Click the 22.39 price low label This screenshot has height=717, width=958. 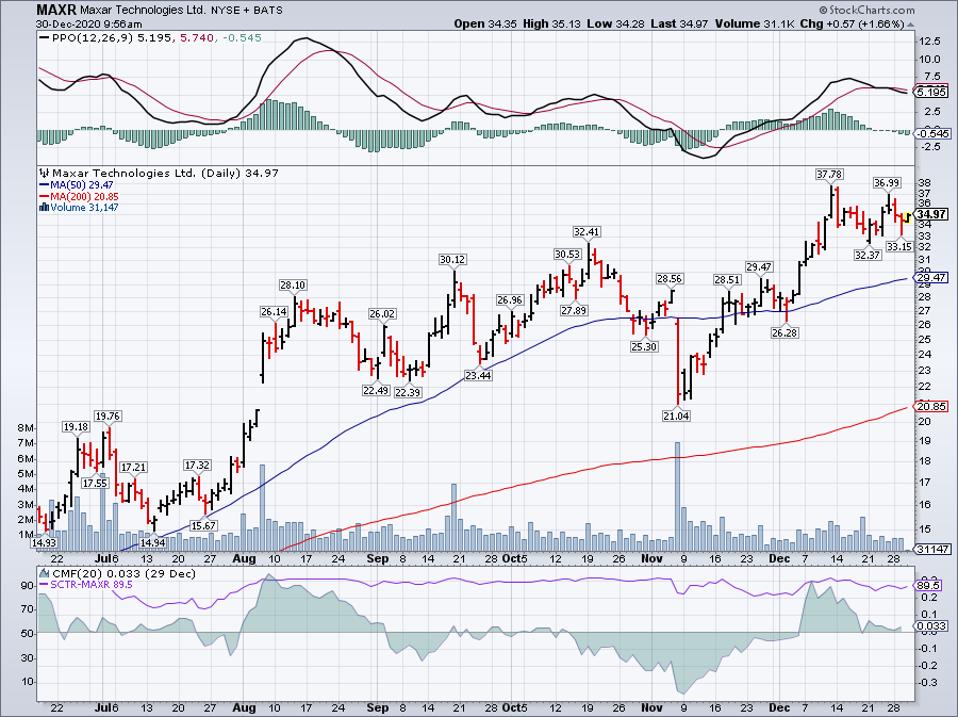408,392
